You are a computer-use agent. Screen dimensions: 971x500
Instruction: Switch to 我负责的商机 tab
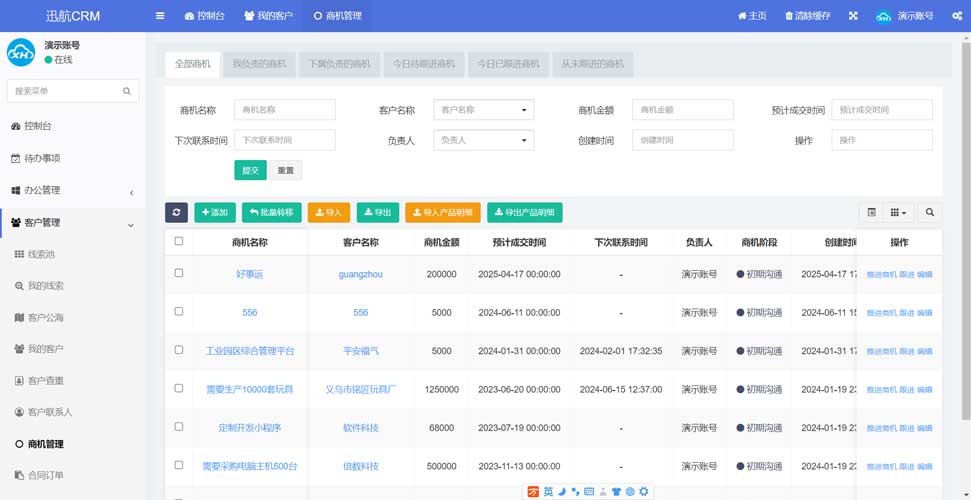[x=259, y=64]
